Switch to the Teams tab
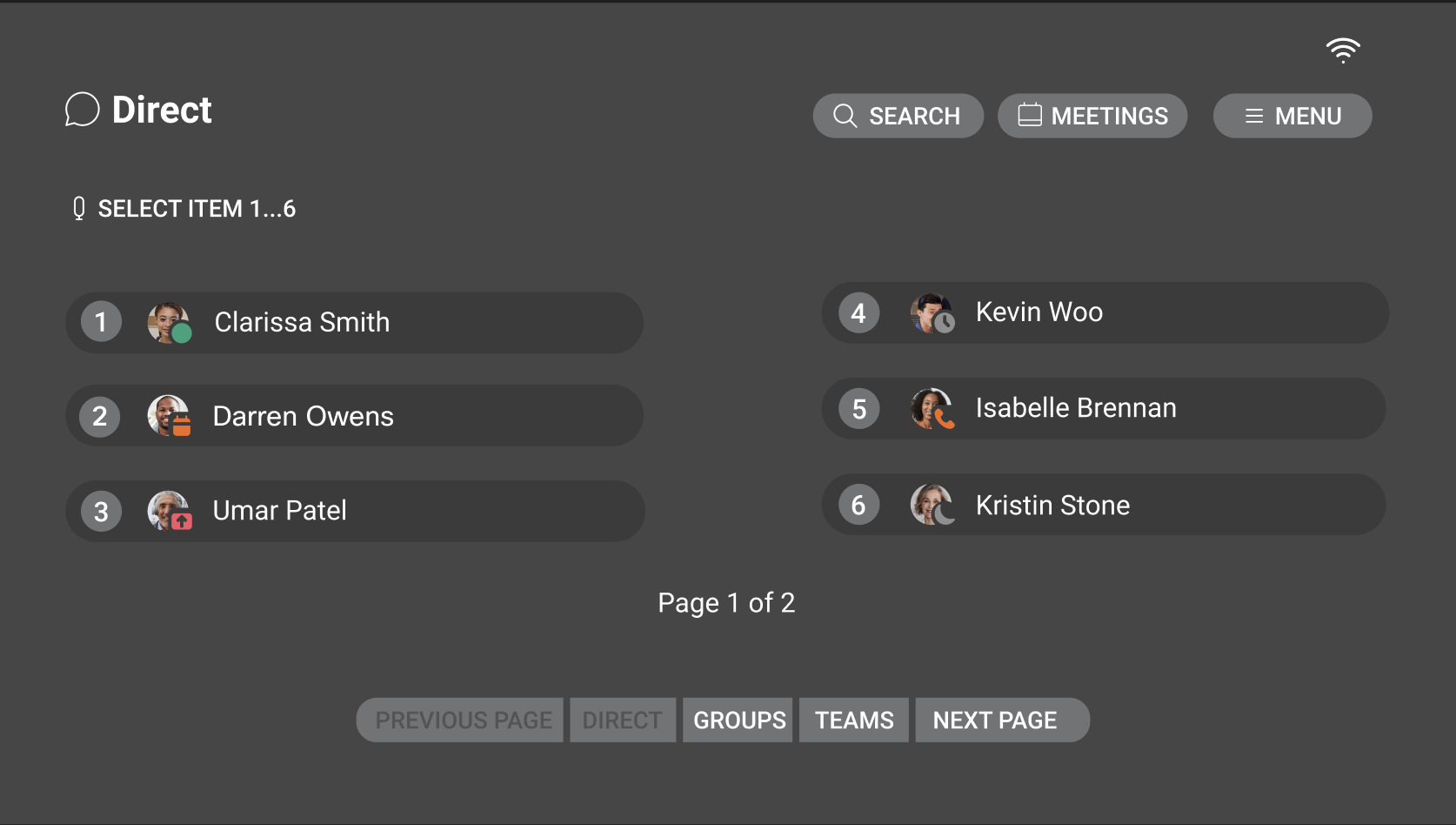This screenshot has height=825, width=1456. point(854,720)
